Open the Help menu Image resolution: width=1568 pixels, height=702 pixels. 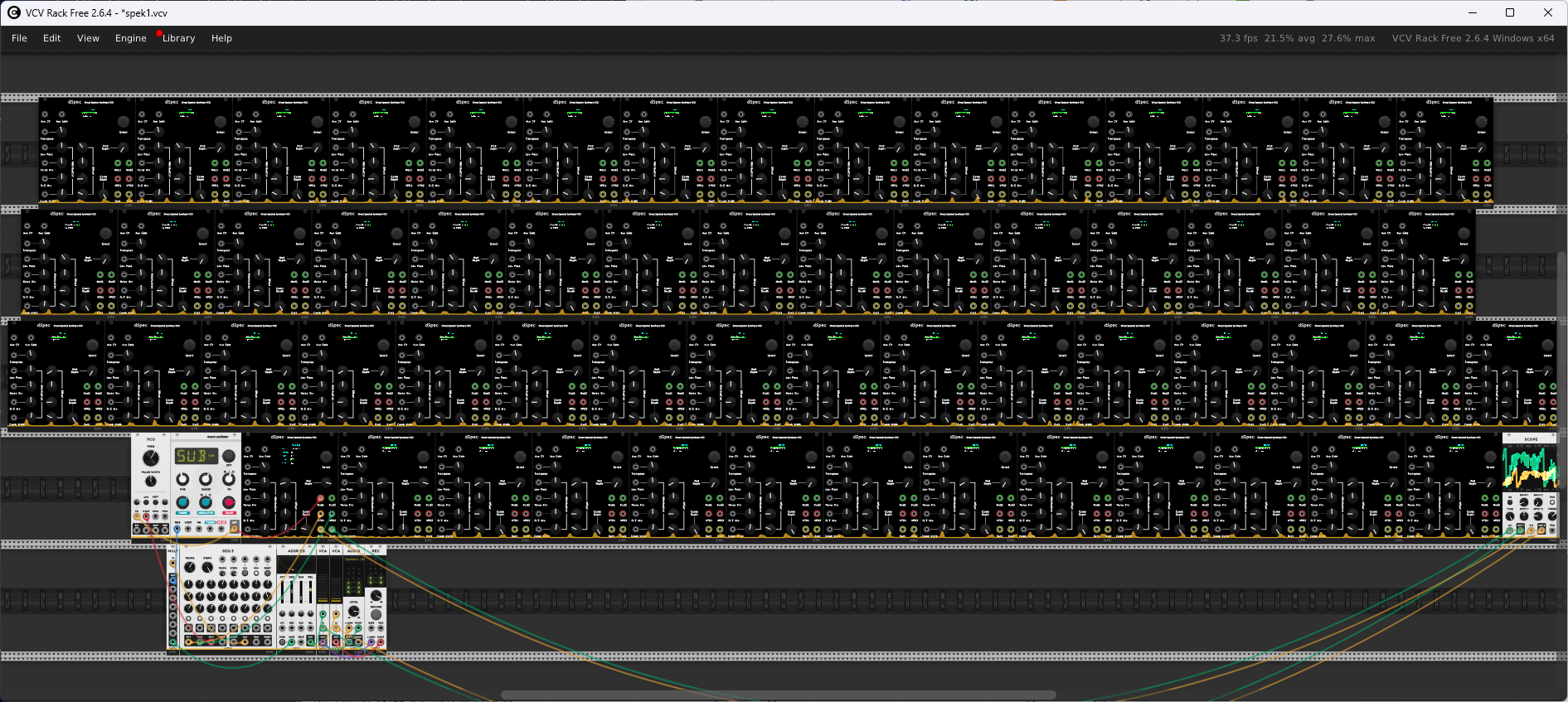[x=221, y=38]
